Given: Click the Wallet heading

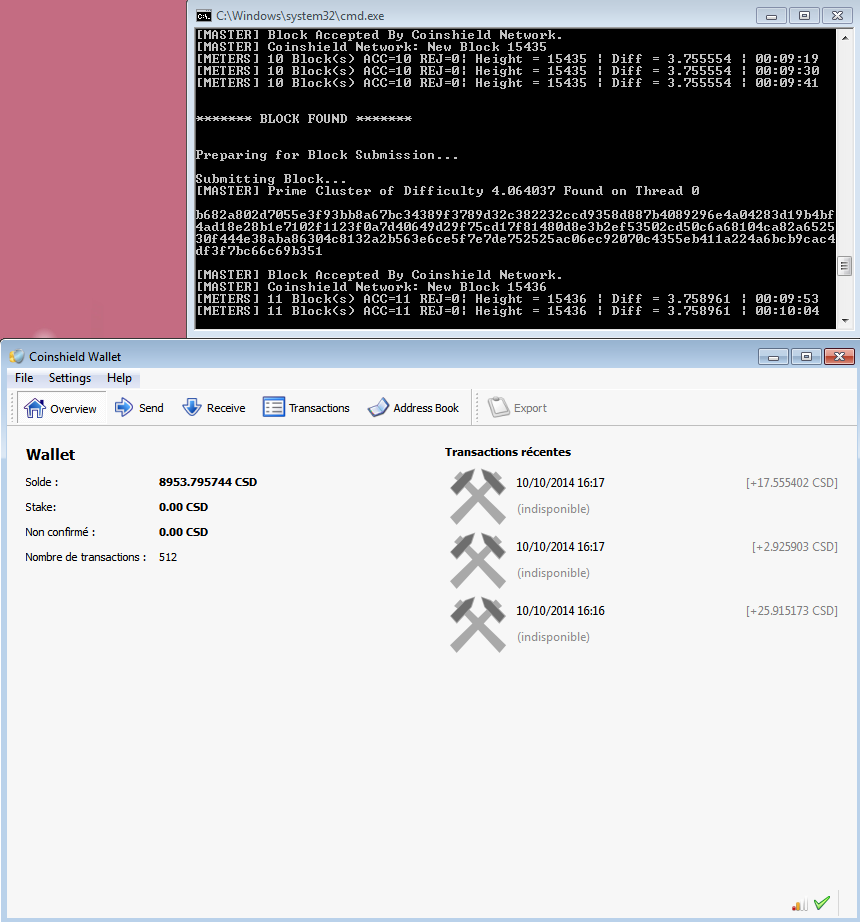Looking at the screenshot, I should click(51, 455).
